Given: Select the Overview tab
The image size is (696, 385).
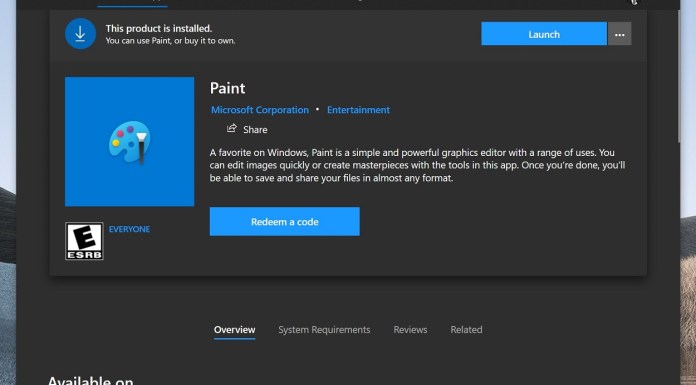Looking at the screenshot, I should point(234,330).
